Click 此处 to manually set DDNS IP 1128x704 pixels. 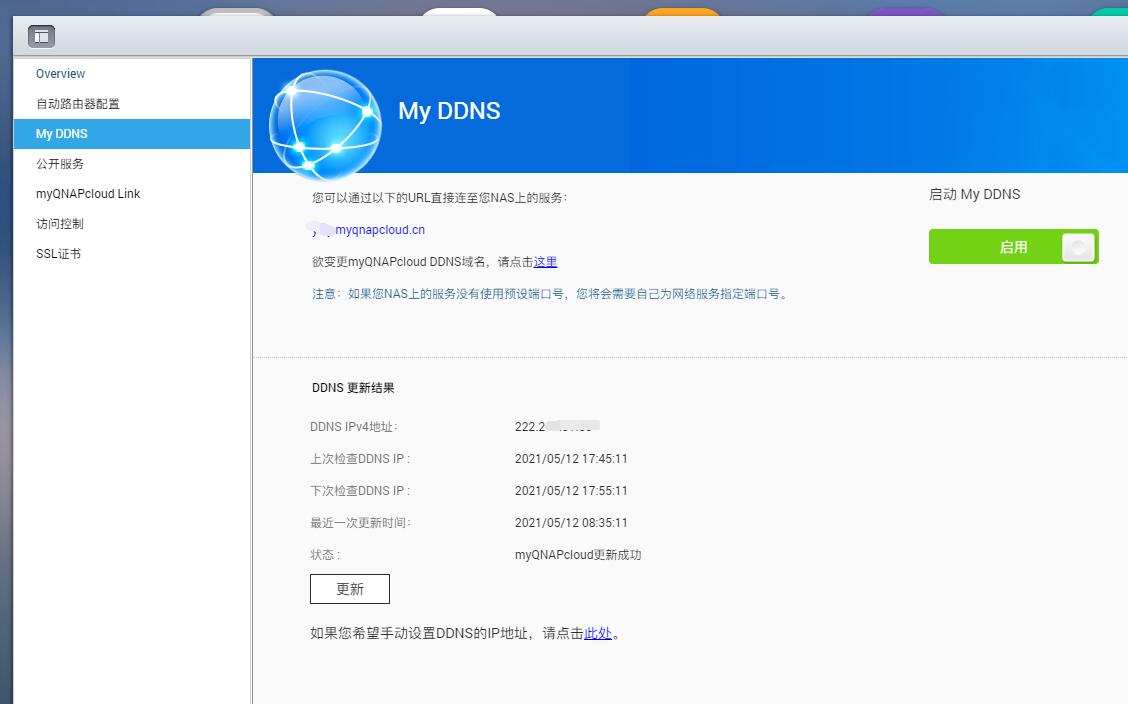pyautogui.click(x=597, y=633)
